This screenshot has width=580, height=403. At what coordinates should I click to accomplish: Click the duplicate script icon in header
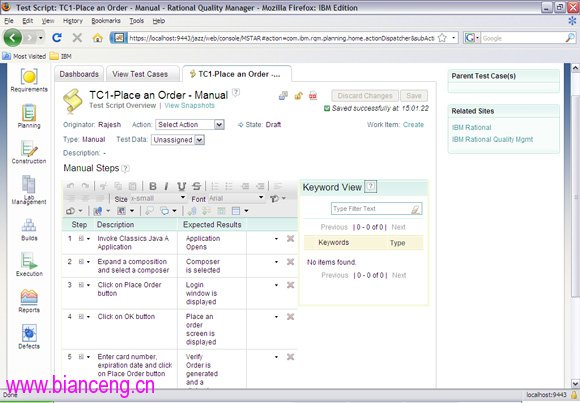pyautogui.click(x=283, y=96)
